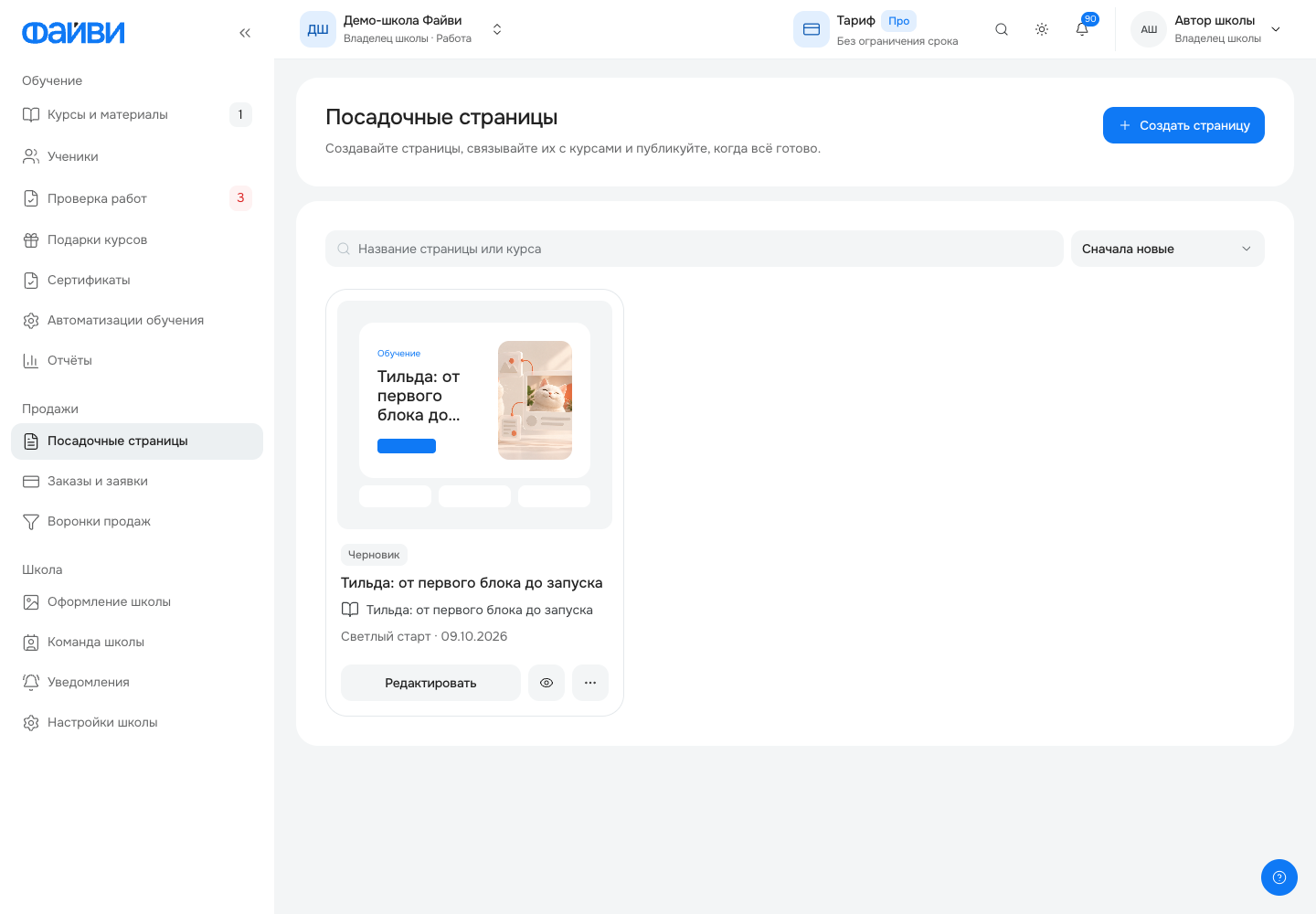Open the Сначала новые sort dropdown
The image size is (1316, 914).
(1168, 249)
